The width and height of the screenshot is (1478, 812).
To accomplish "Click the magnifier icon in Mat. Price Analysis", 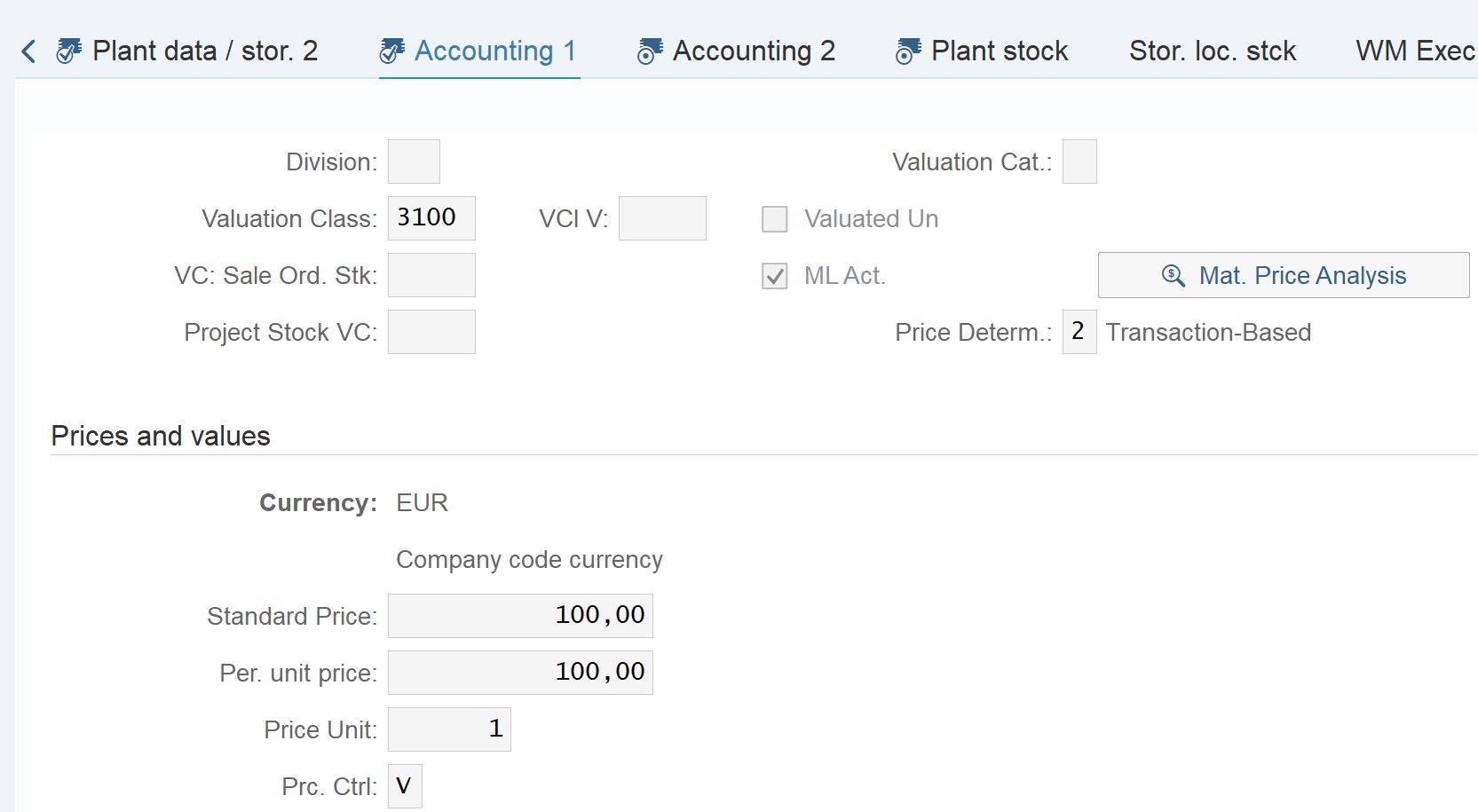I will coord(1173,276).
